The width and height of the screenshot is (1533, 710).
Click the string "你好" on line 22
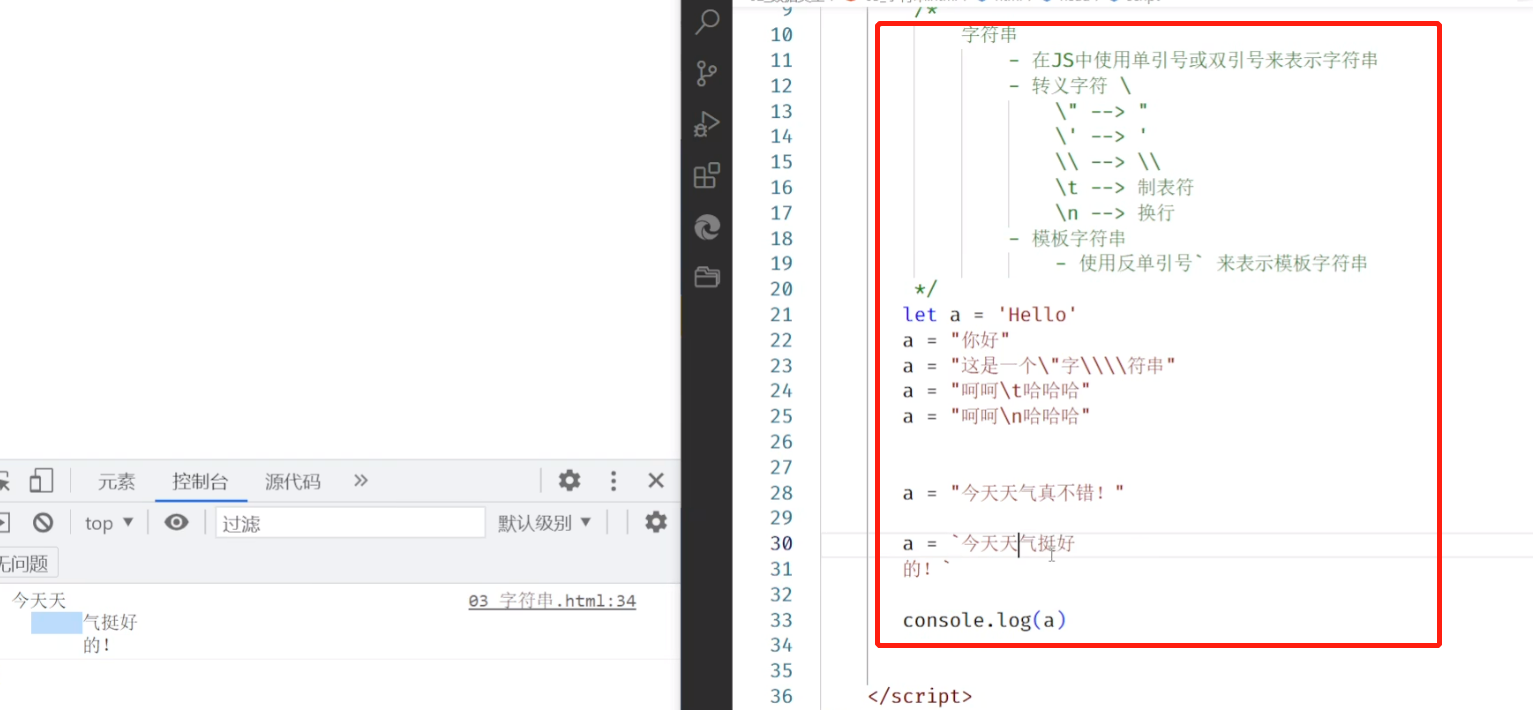[x=981, y=340]
